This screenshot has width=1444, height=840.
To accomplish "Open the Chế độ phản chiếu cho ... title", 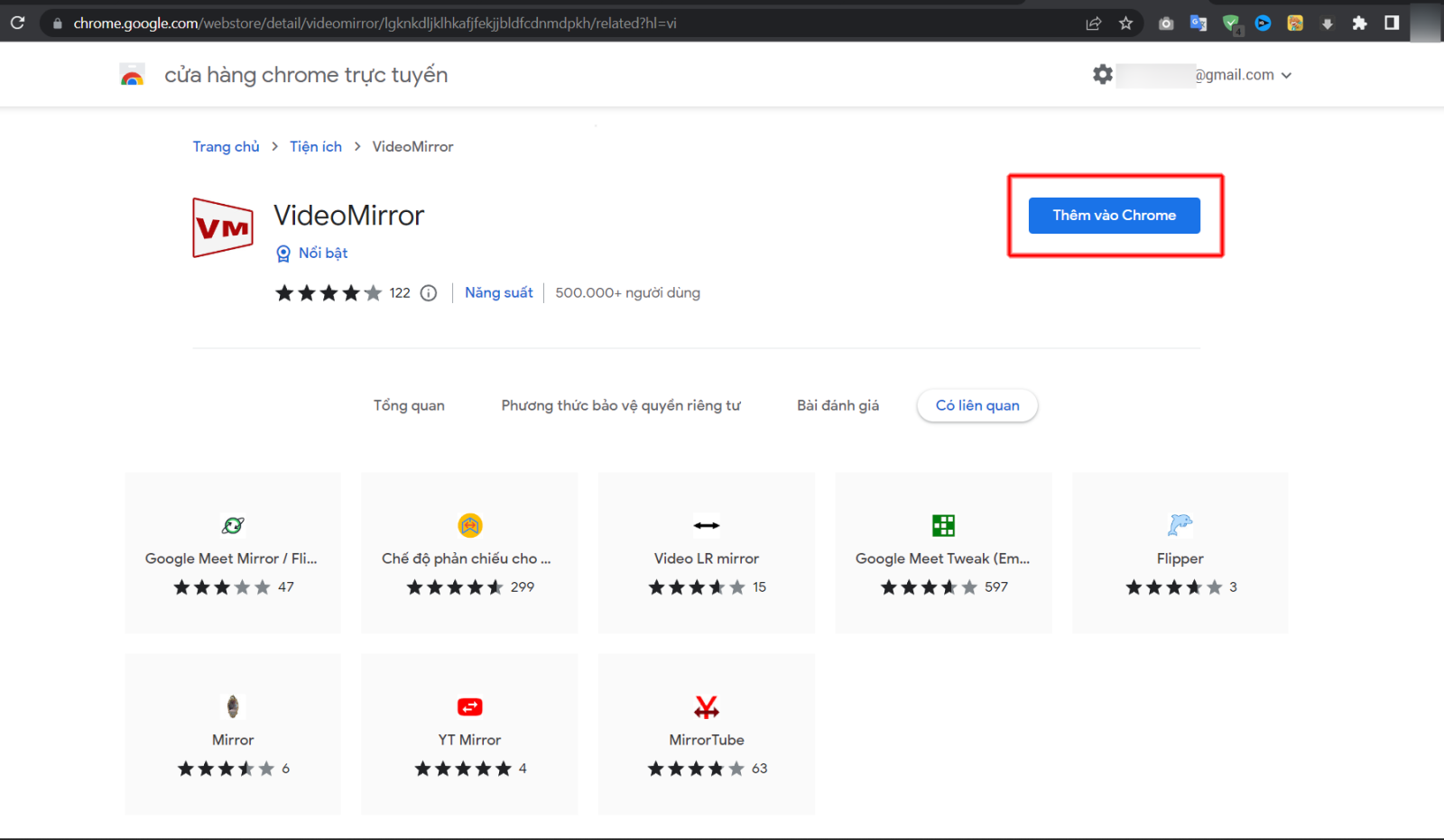I will (x=467, y=558).
